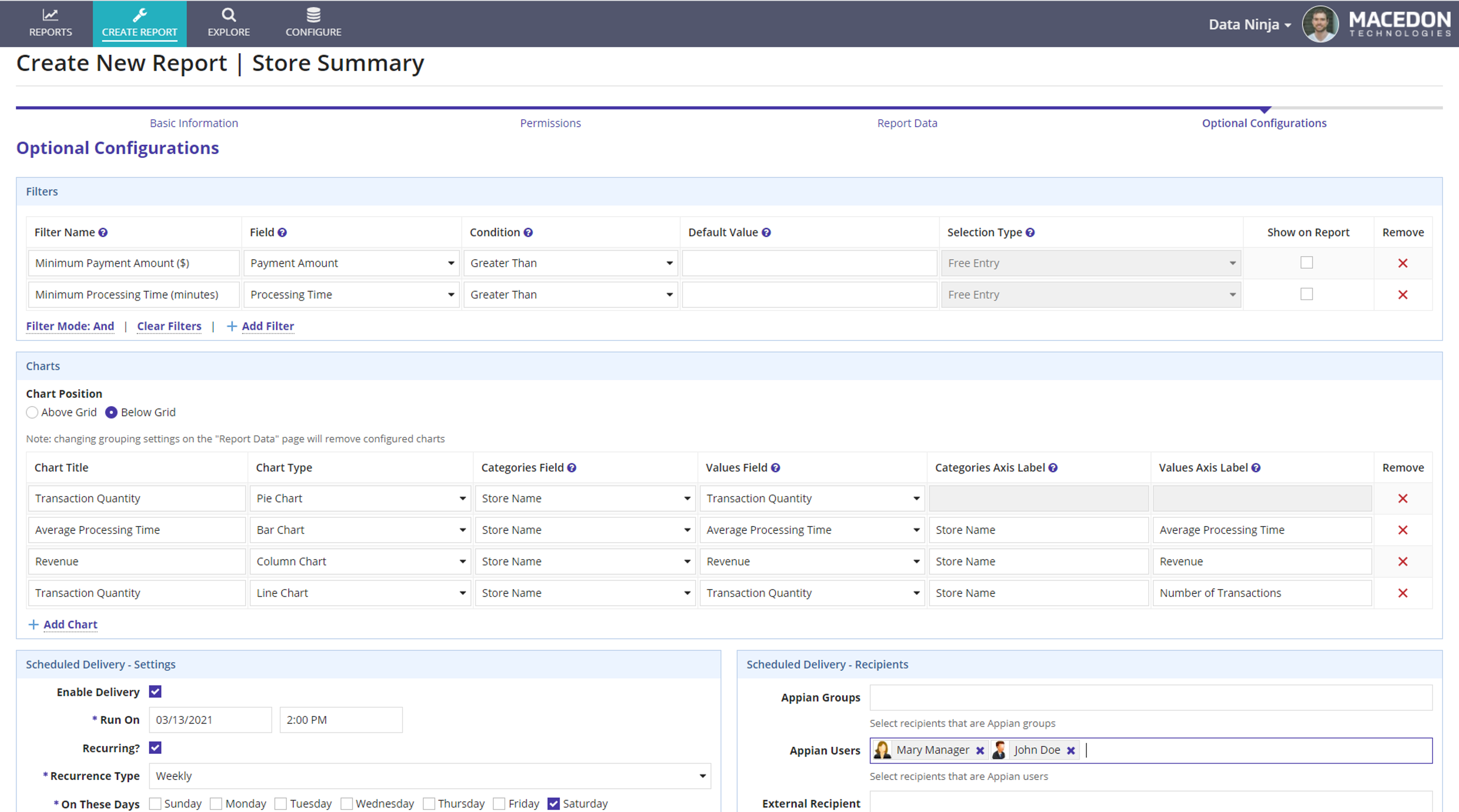
Task: Open the Column Chart type dropdown
Action: coord(360,562)
